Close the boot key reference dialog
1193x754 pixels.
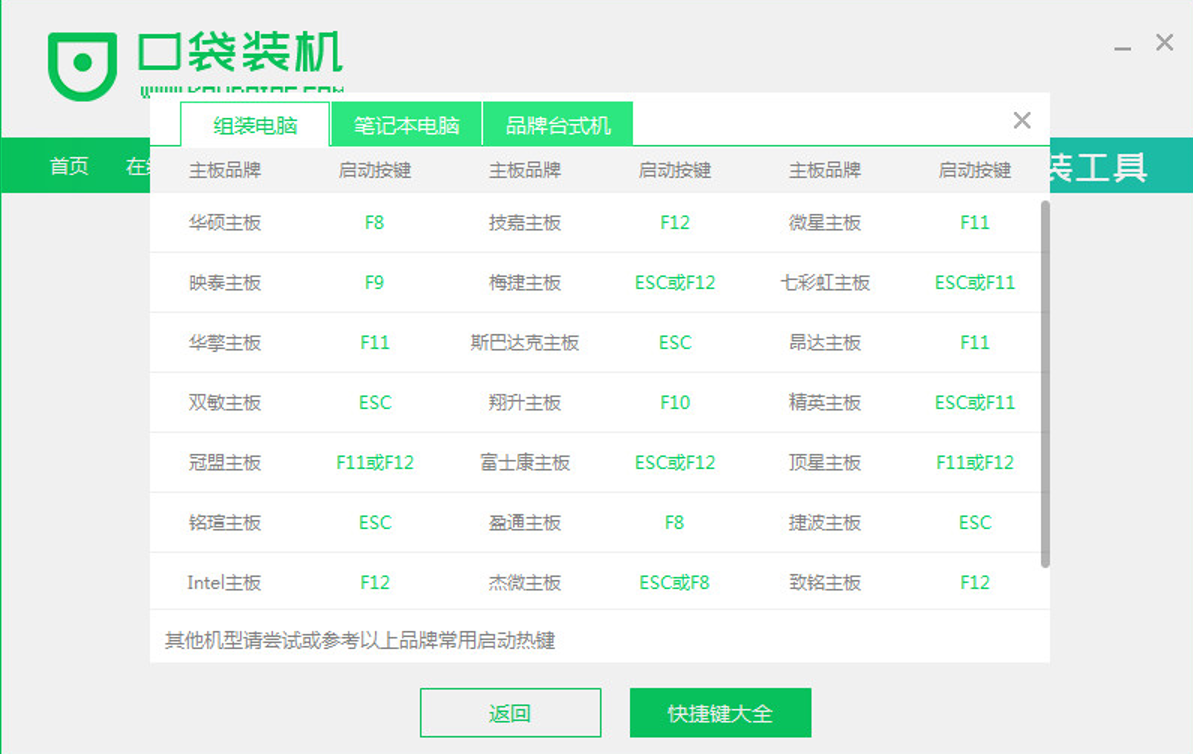[1021, 120]
